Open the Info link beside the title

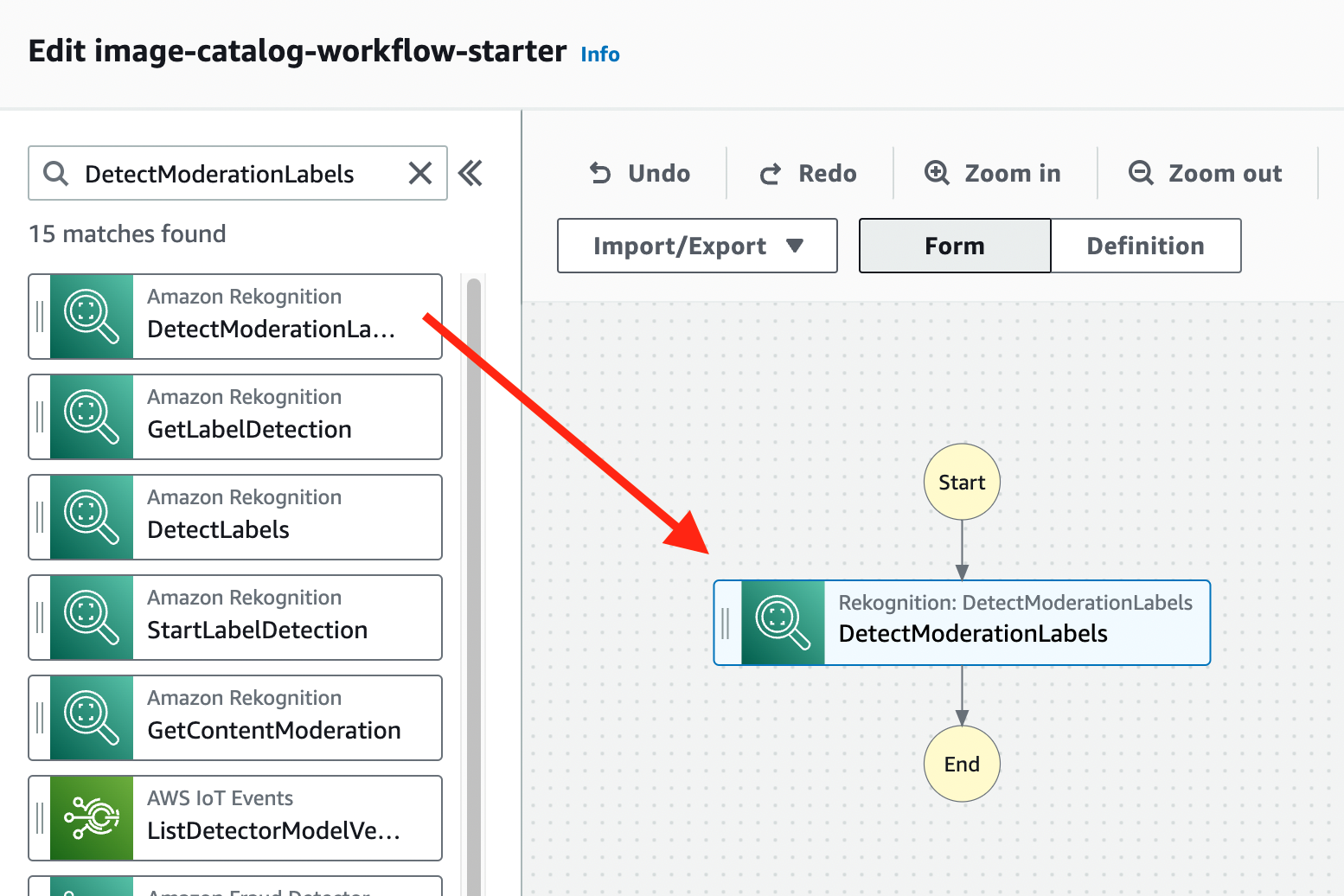[x=600, y=54]
